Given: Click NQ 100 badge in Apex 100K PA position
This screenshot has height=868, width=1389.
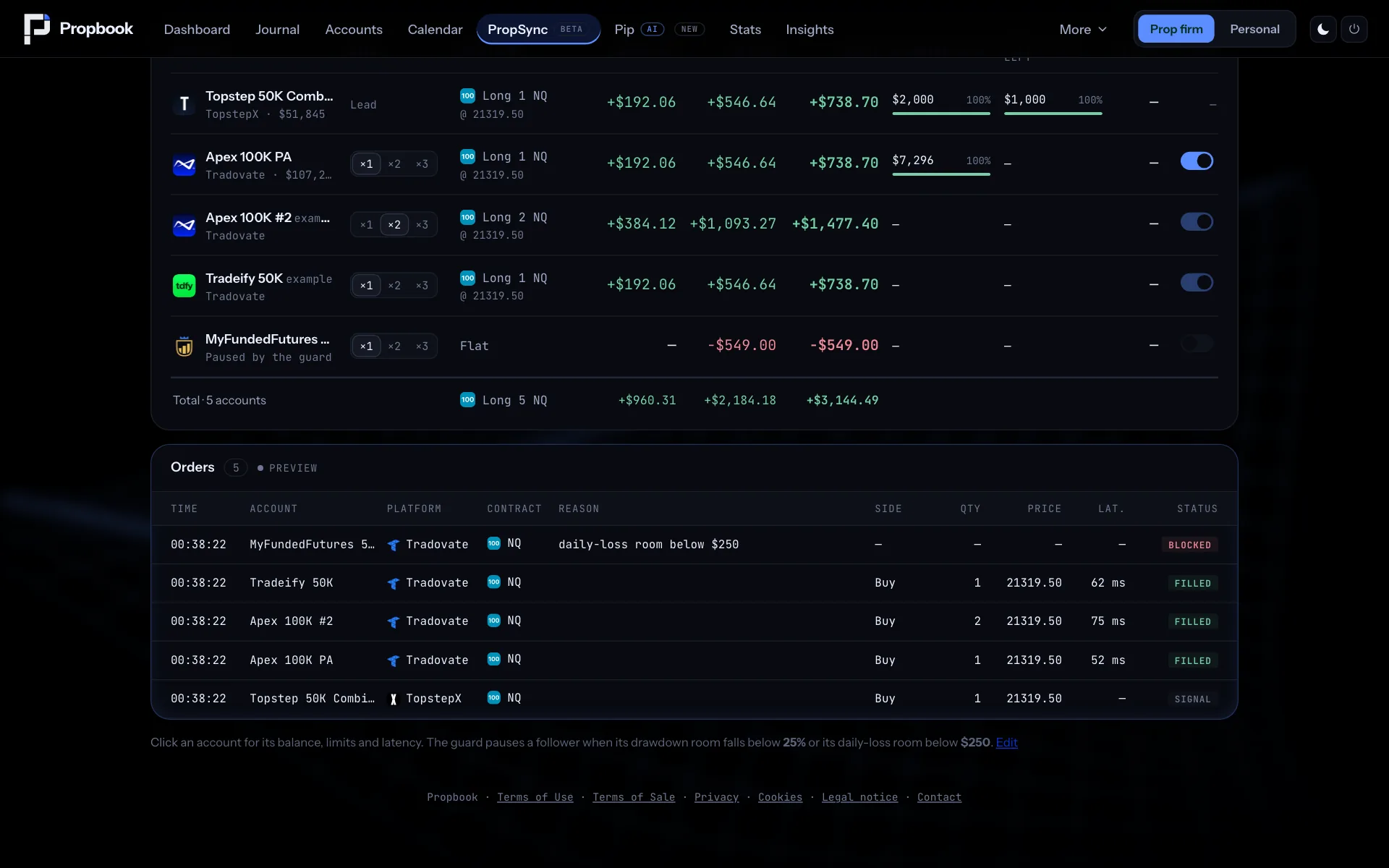Looking at the screenshot, I should point(468,156).
